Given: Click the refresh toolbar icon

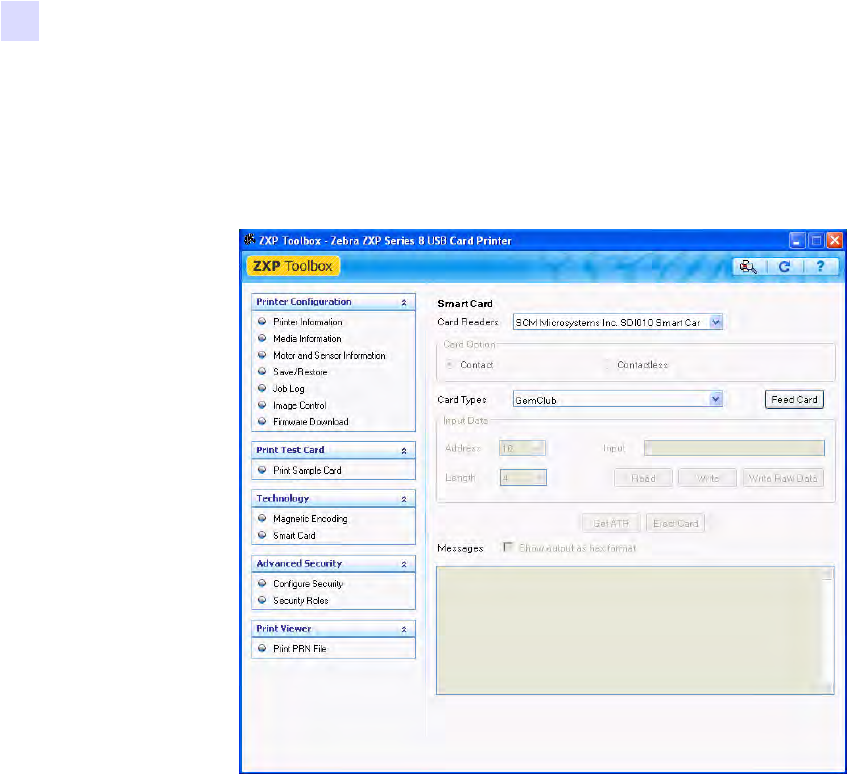Looking at the screenshot, I should tap(784, 266).
